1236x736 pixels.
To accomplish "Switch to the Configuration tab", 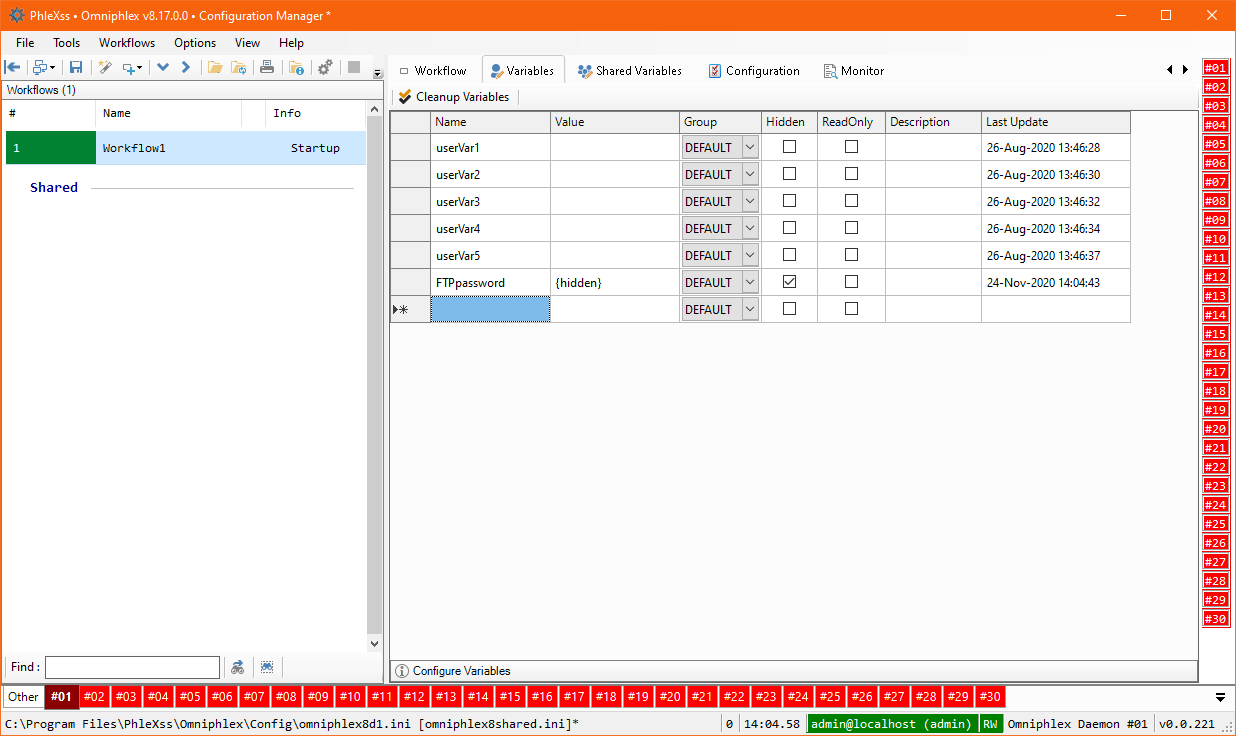I will (x=754, y=71).
